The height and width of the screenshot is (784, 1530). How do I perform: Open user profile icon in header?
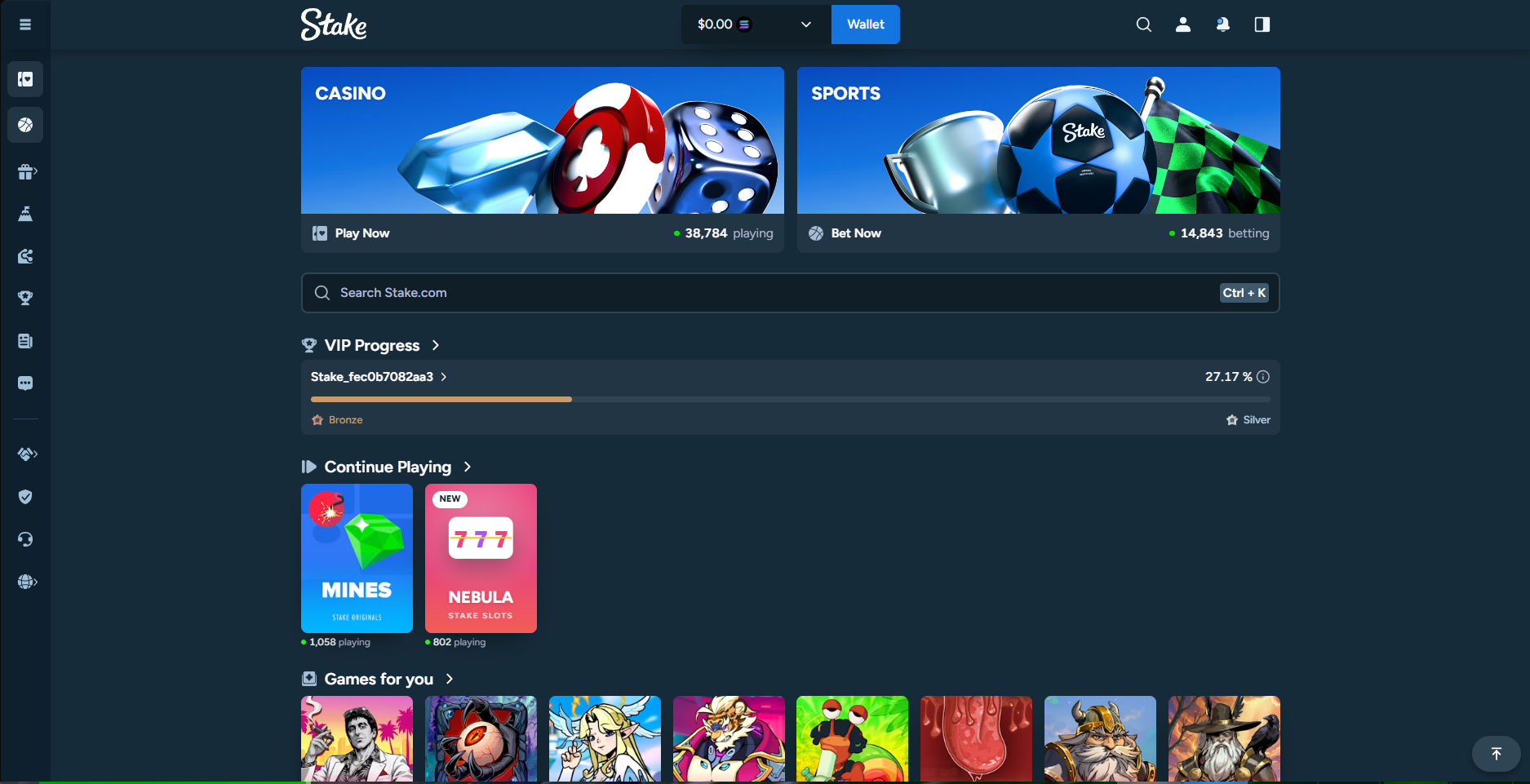tap(1183, 24)
